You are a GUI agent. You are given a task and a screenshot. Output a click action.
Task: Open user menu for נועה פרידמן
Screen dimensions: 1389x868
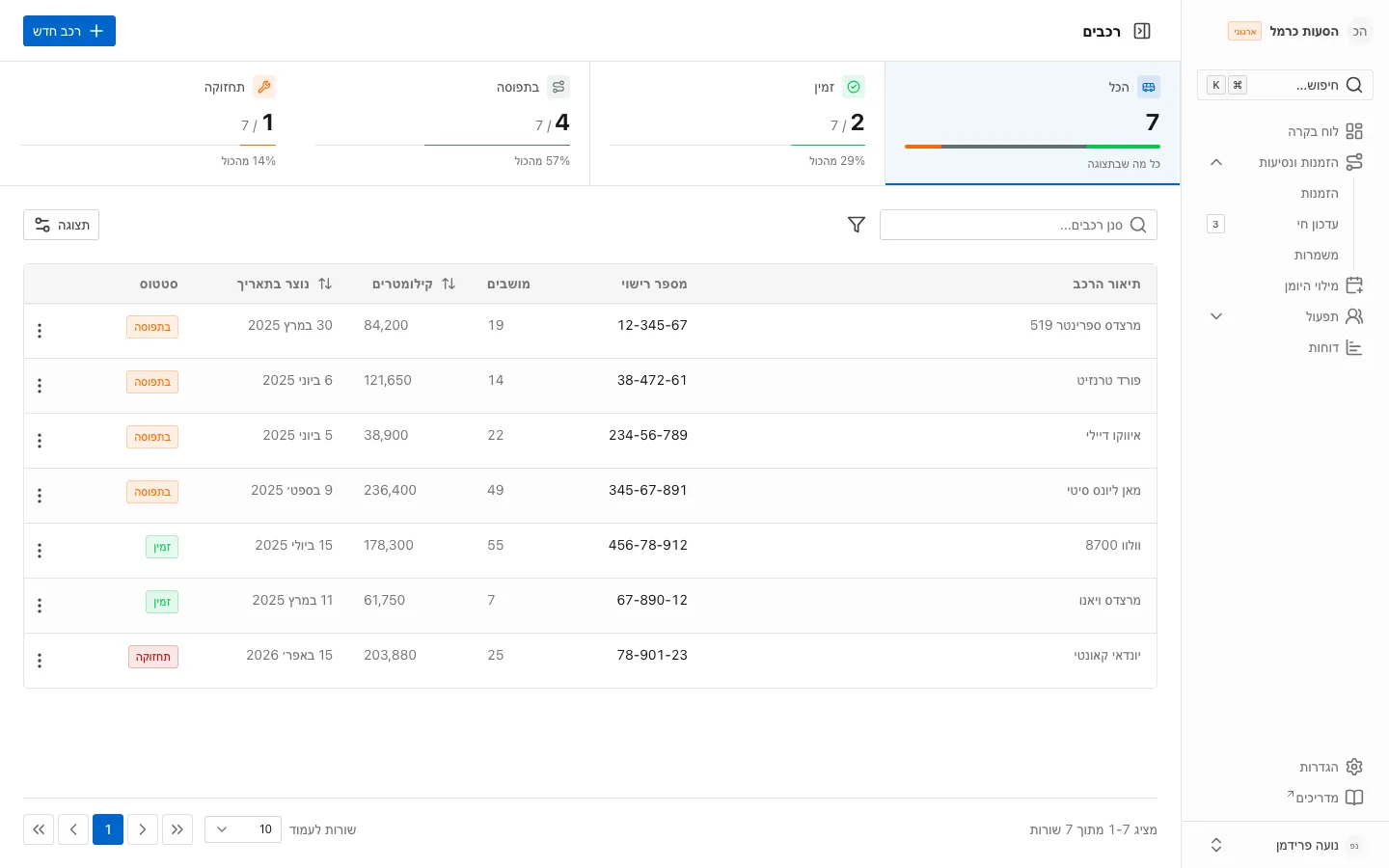1285,845
